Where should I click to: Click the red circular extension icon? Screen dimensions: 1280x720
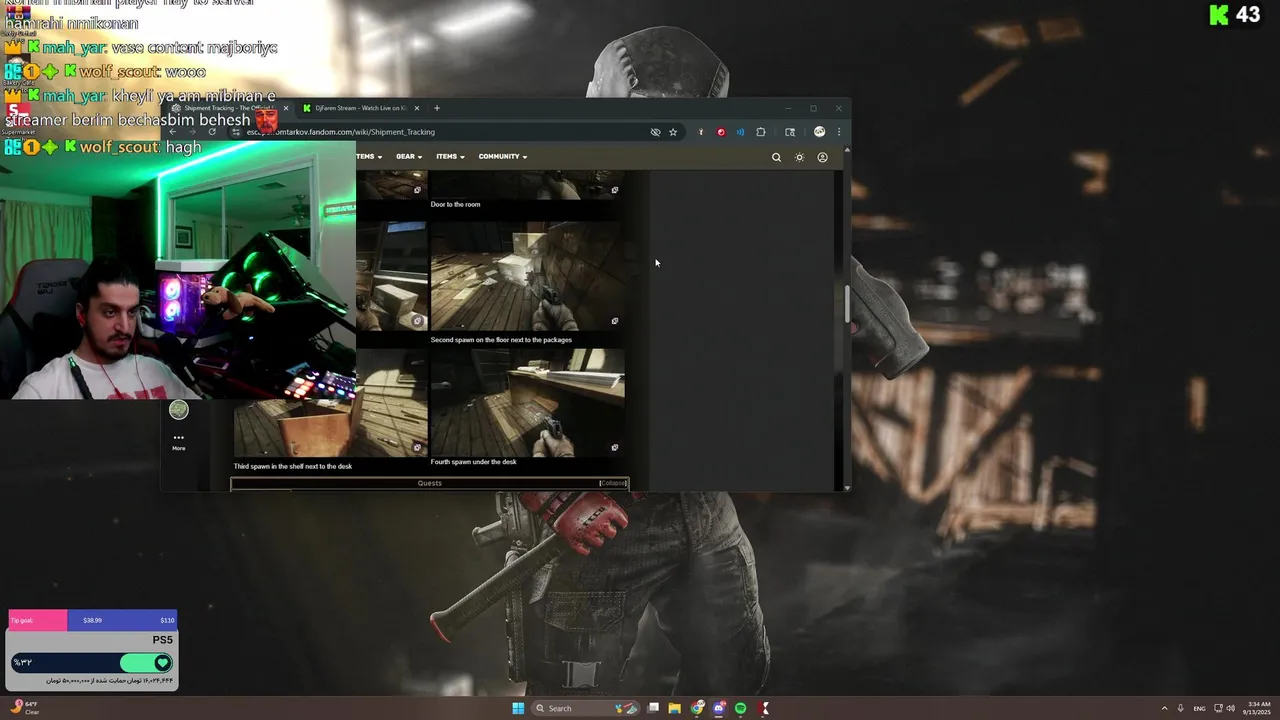[721, 132]
